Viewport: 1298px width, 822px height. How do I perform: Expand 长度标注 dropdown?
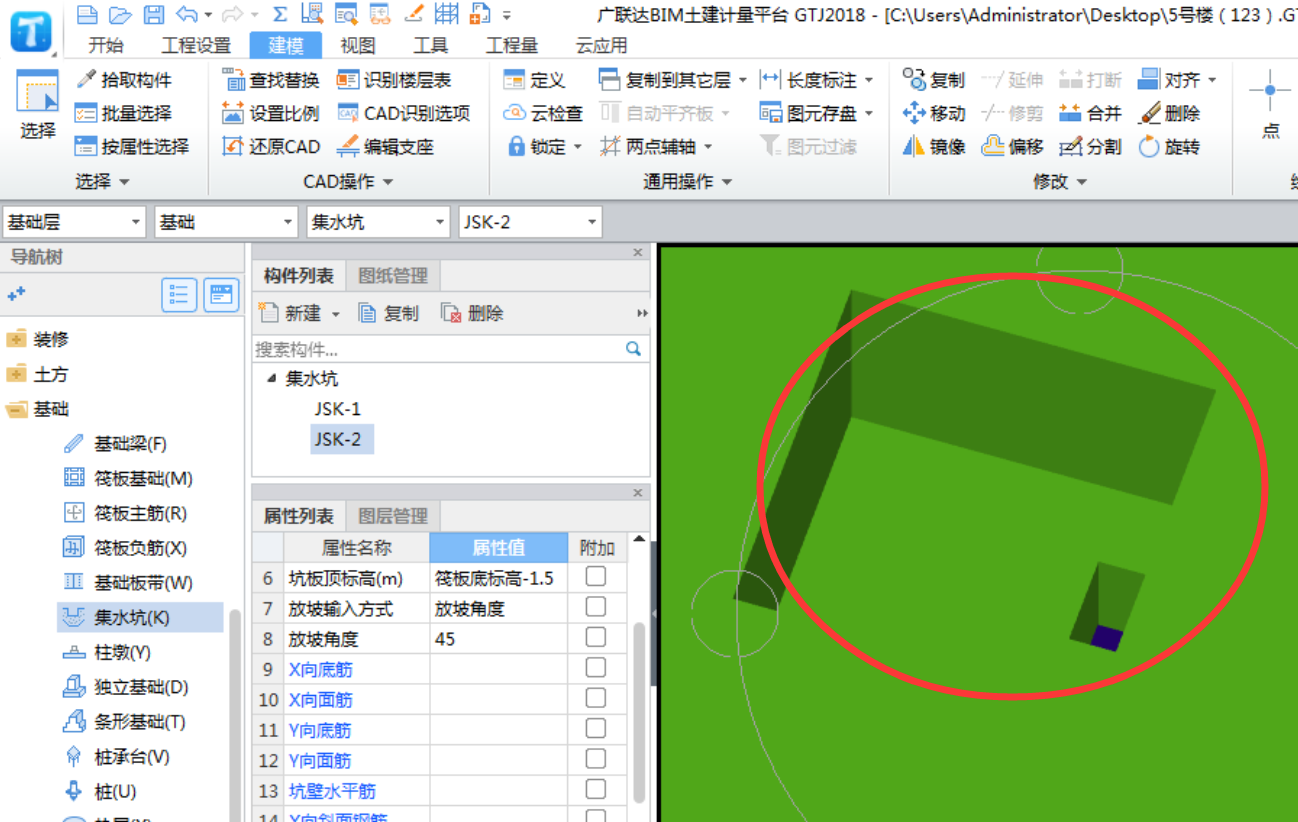pyautogui.click(x=868, y=80)
